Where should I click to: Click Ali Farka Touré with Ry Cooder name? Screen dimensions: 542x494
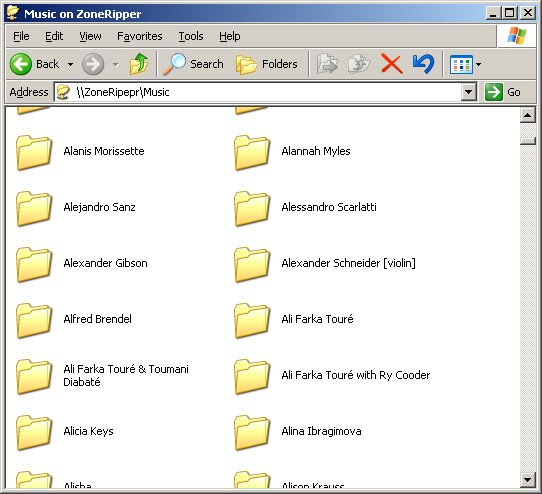coord(356,375)
